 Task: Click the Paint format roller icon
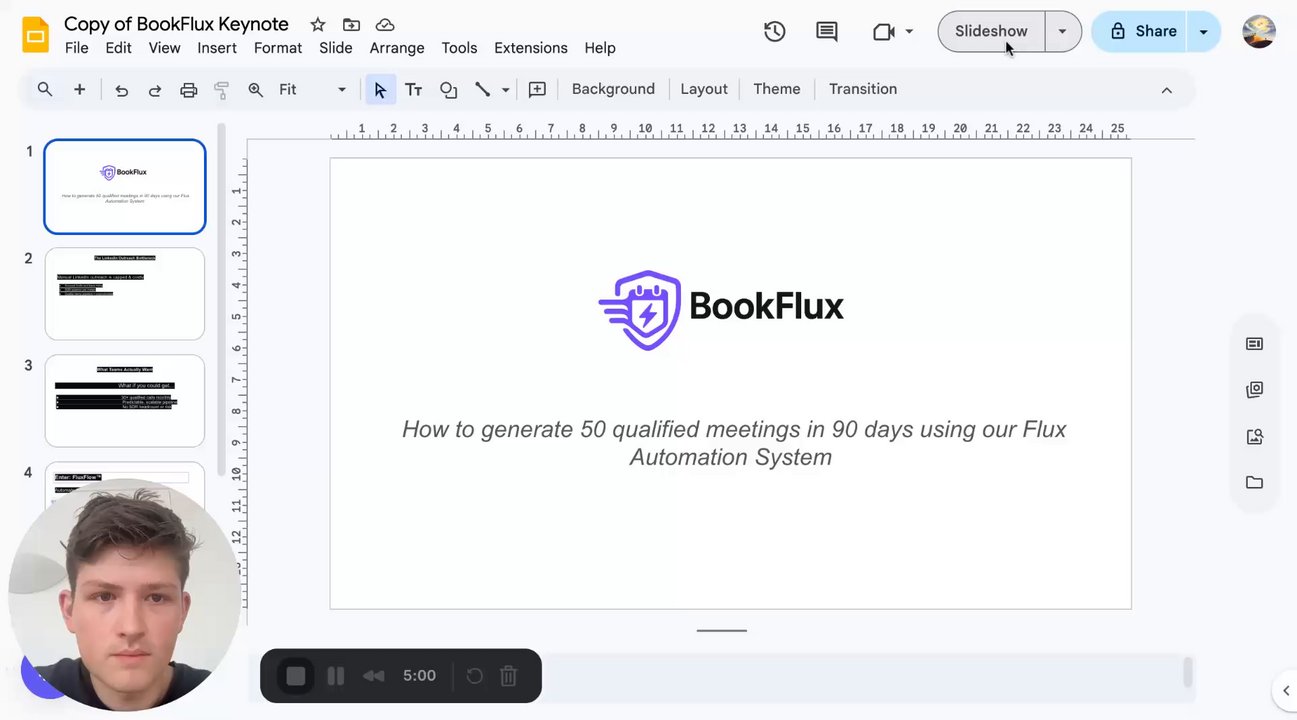[x=222, y=90]
